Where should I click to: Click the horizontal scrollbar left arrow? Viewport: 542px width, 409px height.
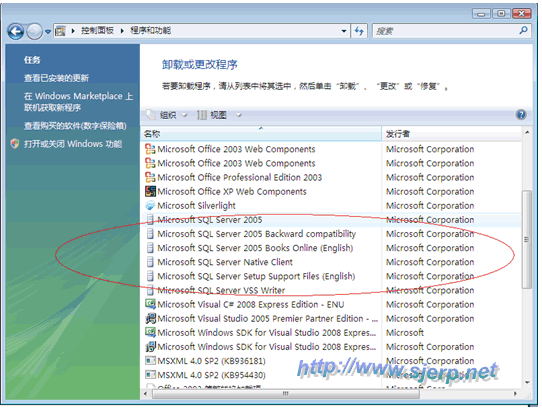click(146, 393)
